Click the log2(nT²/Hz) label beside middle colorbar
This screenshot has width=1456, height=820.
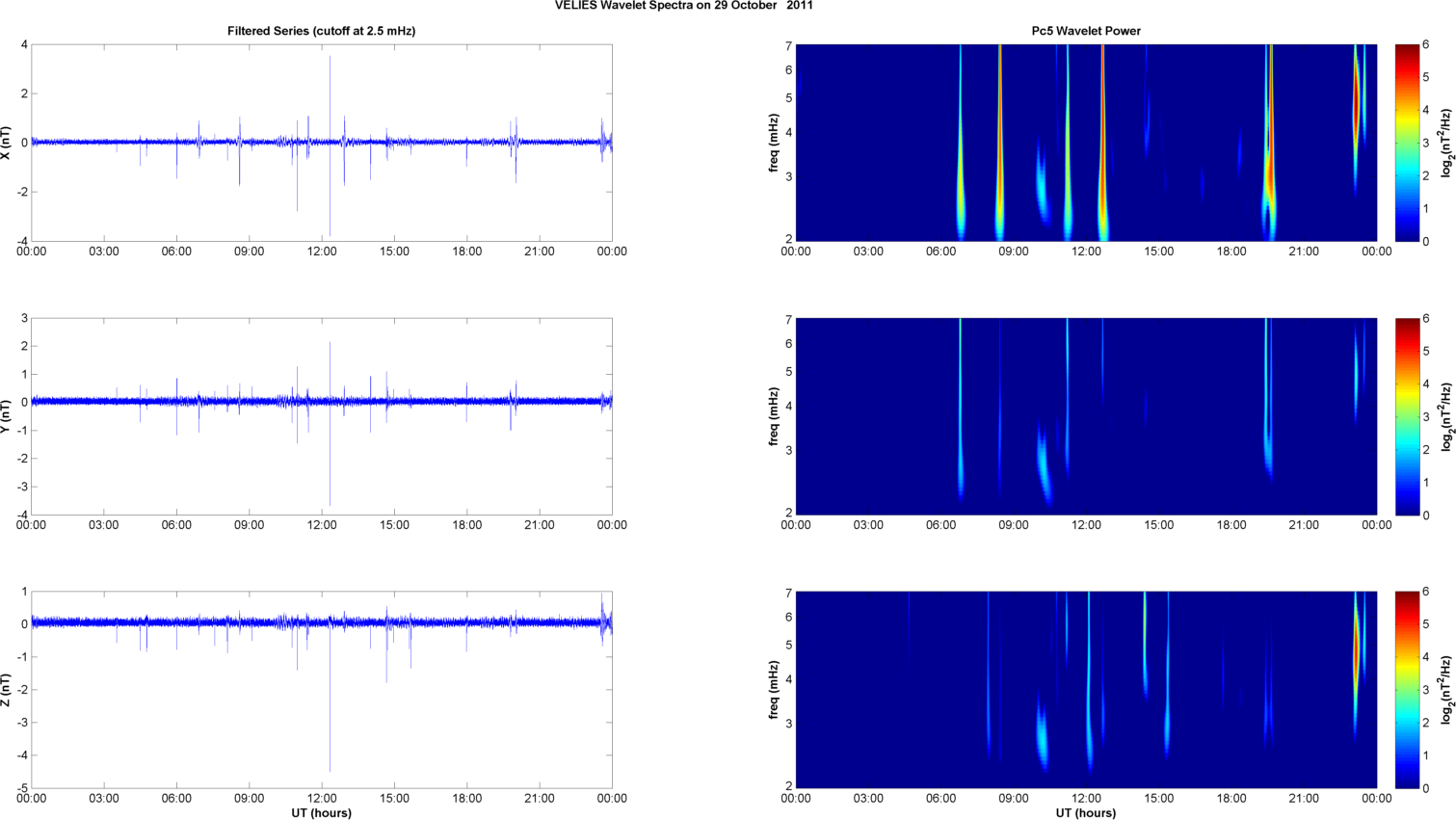pos(1446,416)
